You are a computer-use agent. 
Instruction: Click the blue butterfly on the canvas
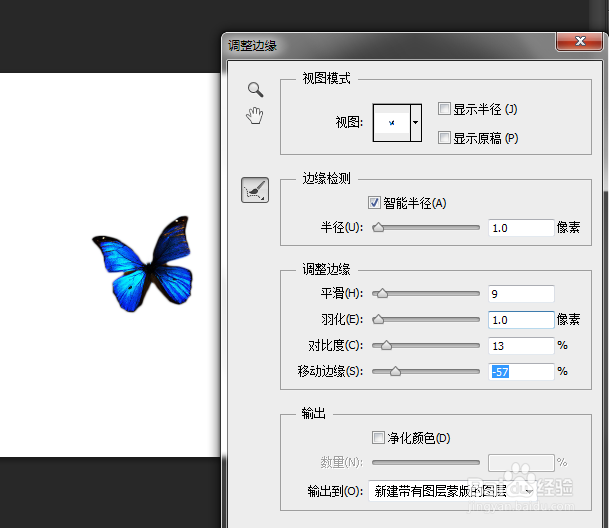(143, 264)
